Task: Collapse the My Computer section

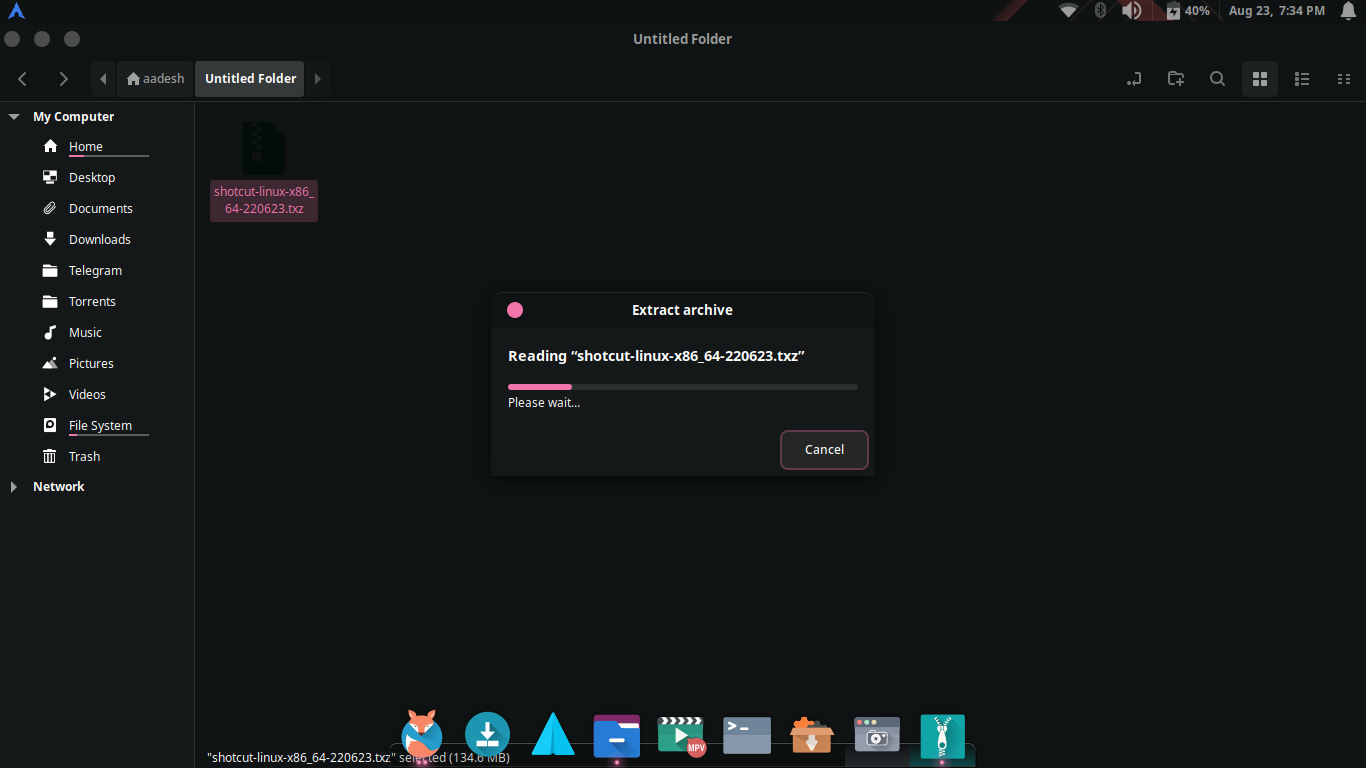Action: [x=13, y=116]
